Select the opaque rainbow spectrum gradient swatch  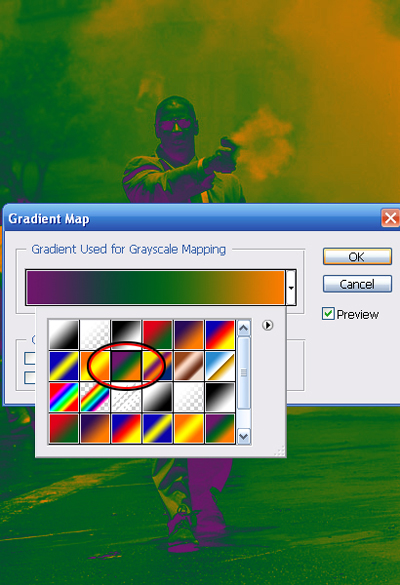pyautogui.click(x=64, y=397)
